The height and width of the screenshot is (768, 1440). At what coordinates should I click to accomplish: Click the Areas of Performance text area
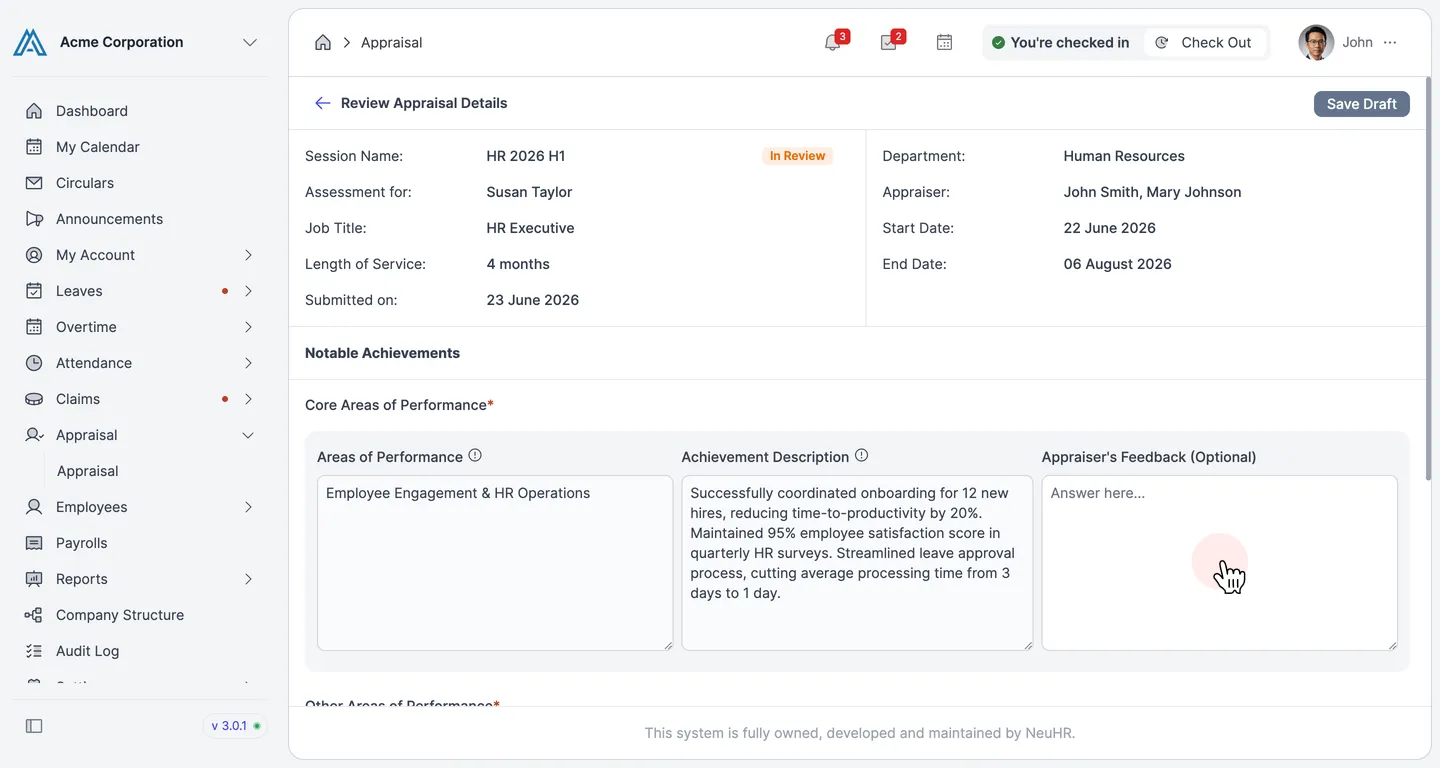tap(495, 563)
